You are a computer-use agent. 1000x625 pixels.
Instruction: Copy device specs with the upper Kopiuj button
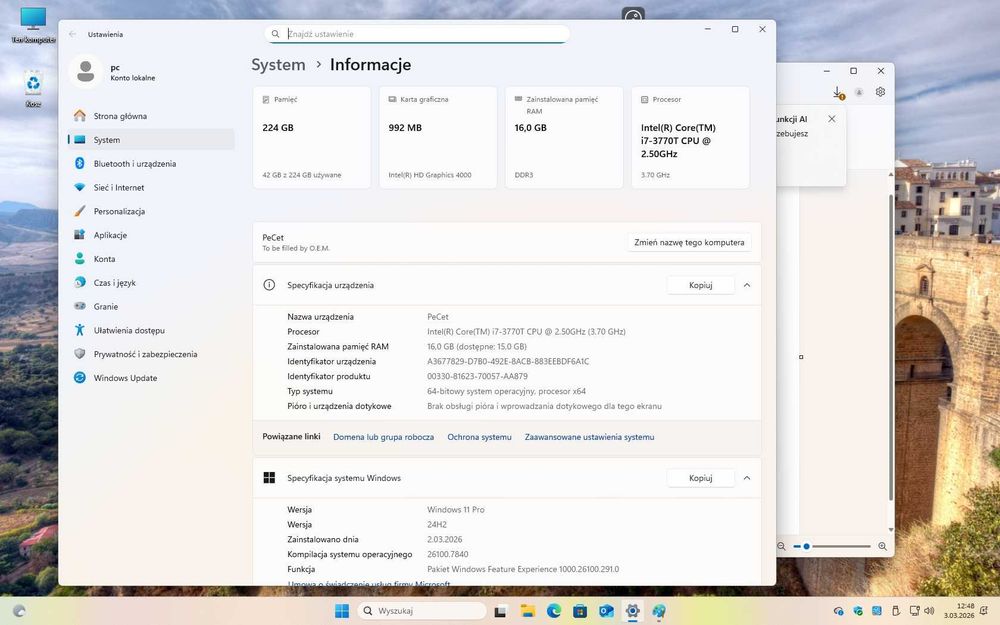[700, 285]
